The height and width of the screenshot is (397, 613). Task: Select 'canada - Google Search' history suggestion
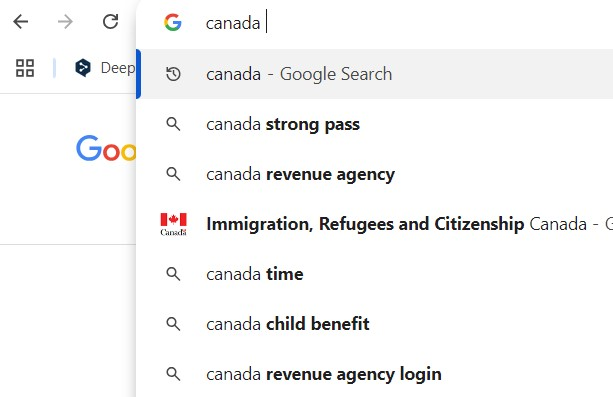(375, 74)
